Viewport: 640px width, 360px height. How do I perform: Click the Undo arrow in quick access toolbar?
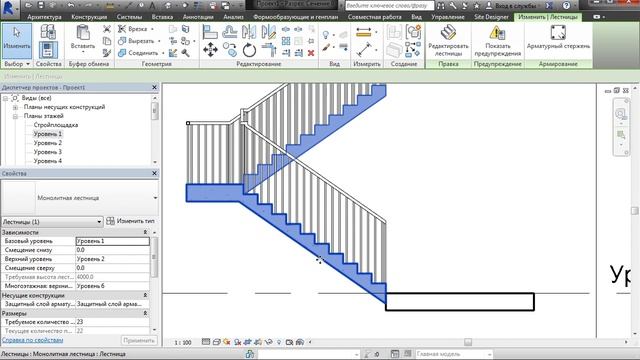coord(71,5)
